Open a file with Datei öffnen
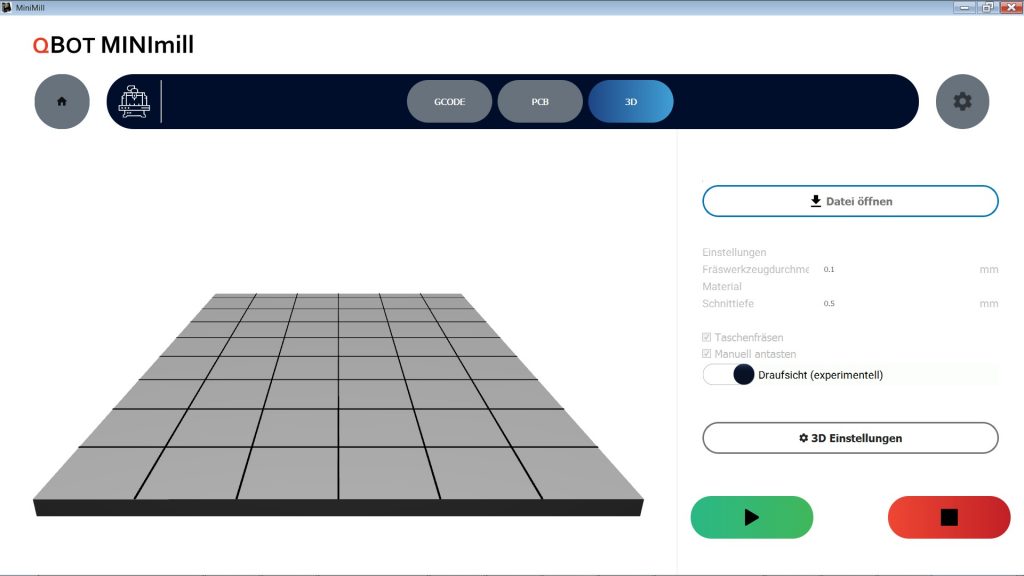Image resolution: width=1024 pixels, height=576 pixels. [850, 201]
